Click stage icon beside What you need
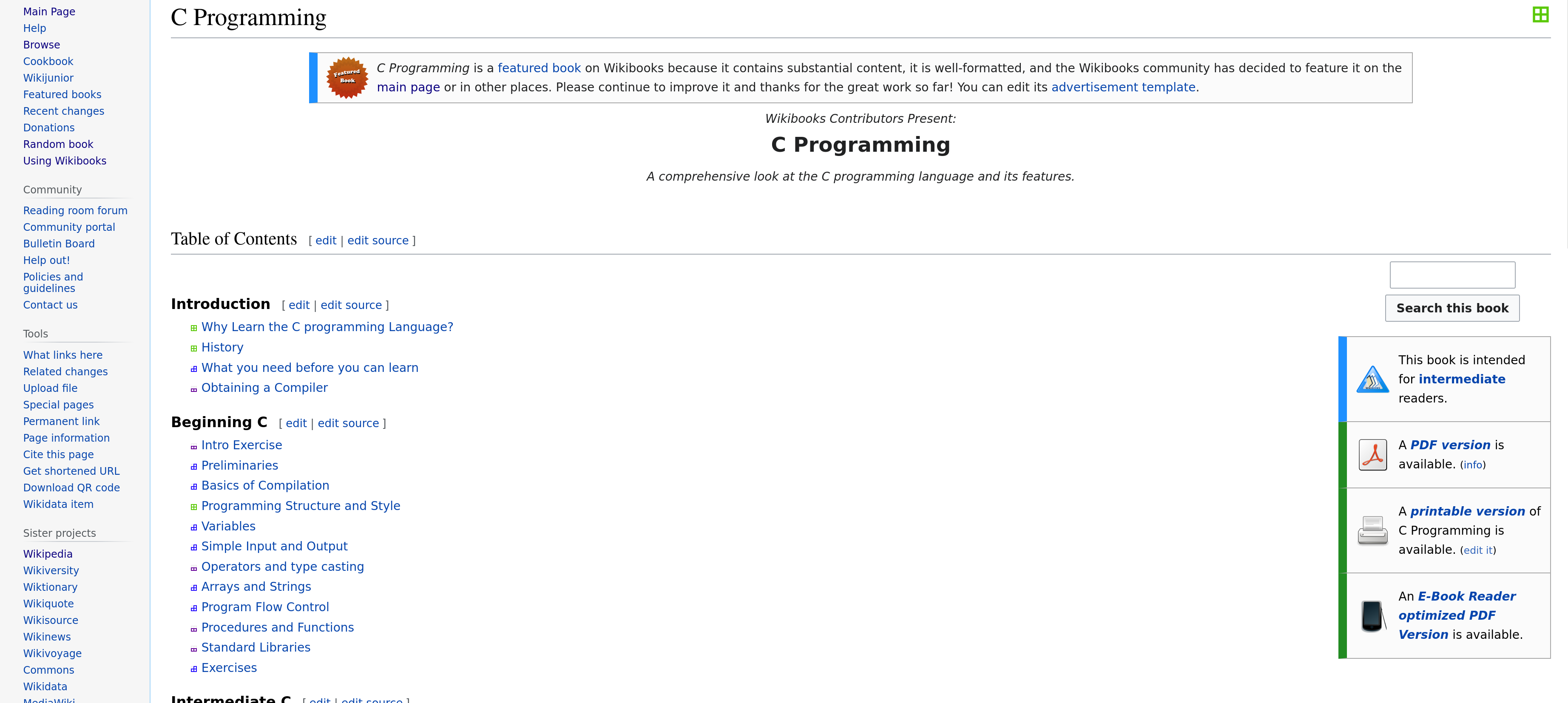The image size is (1568, 703). click(x=193, y=369)
